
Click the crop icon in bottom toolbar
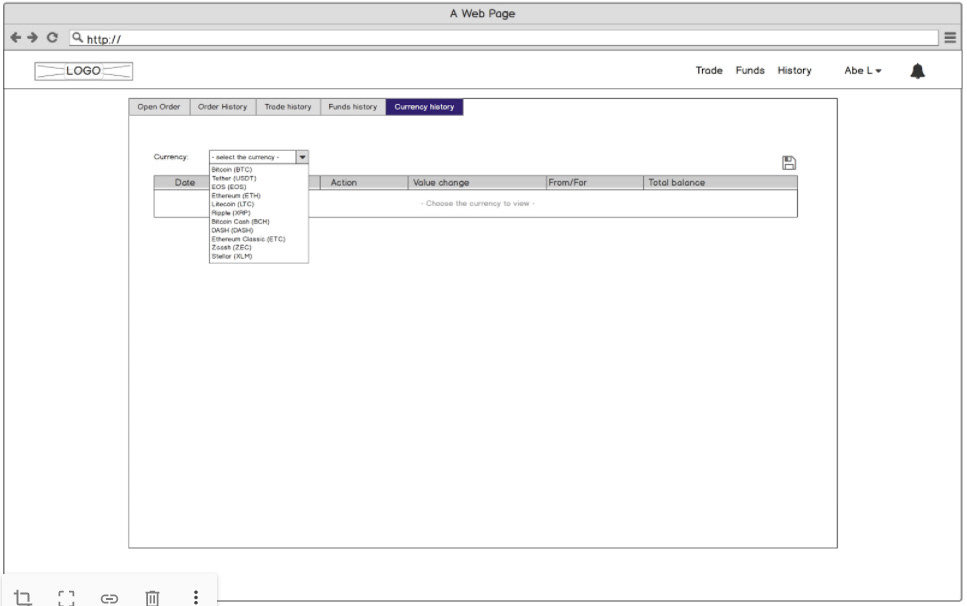(x=23, y=597)
